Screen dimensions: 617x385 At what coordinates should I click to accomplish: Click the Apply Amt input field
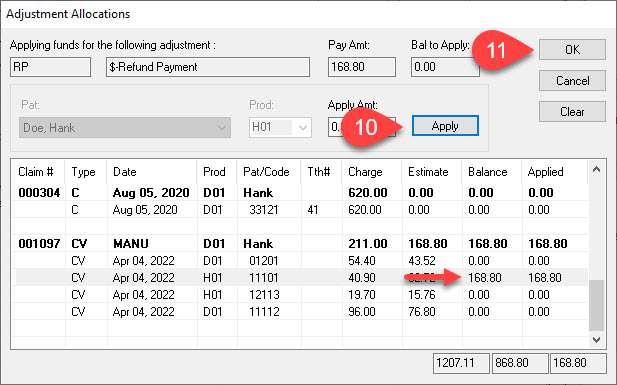tap(361, 127)
